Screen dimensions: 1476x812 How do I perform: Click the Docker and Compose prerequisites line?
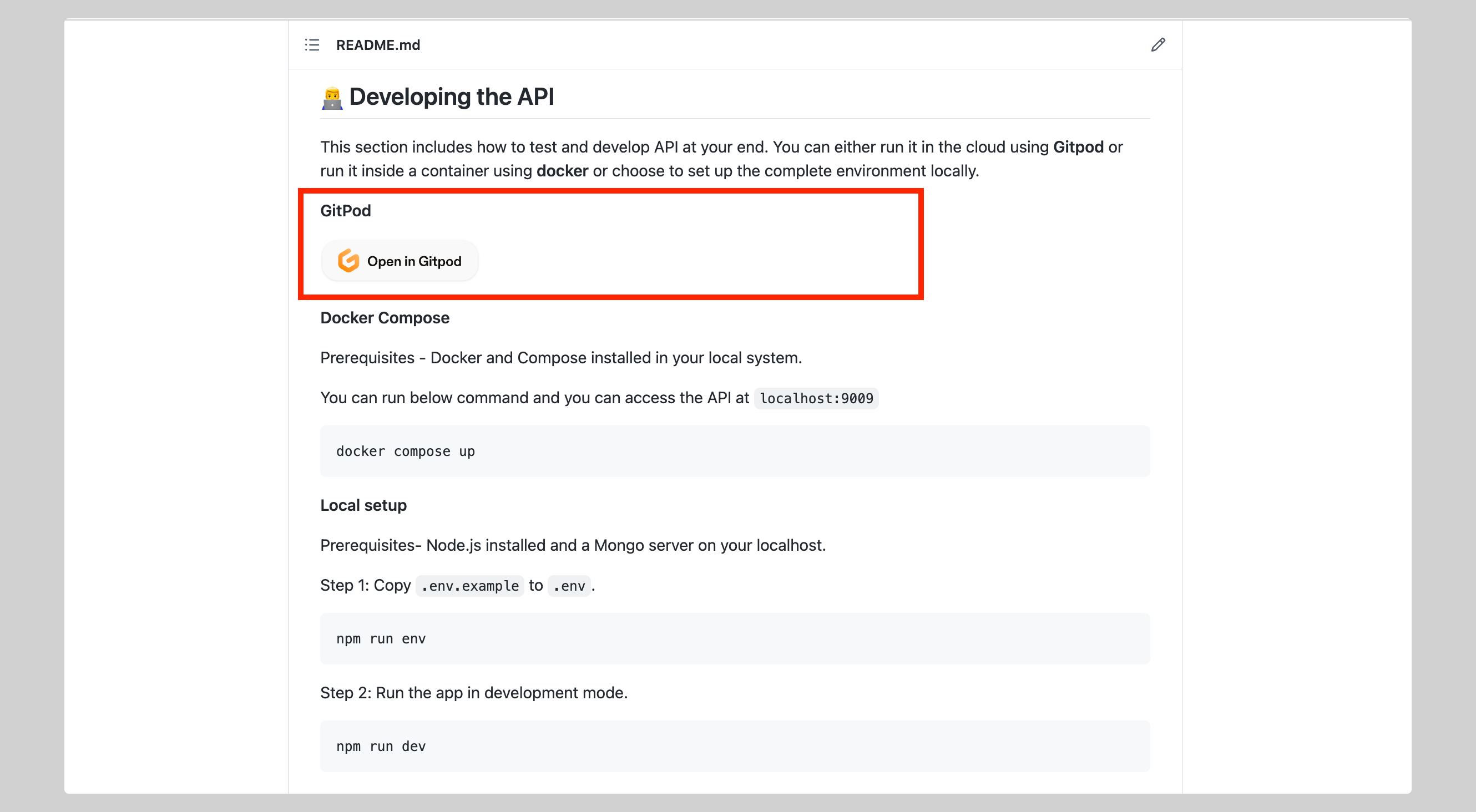click(x=560, y=358)
